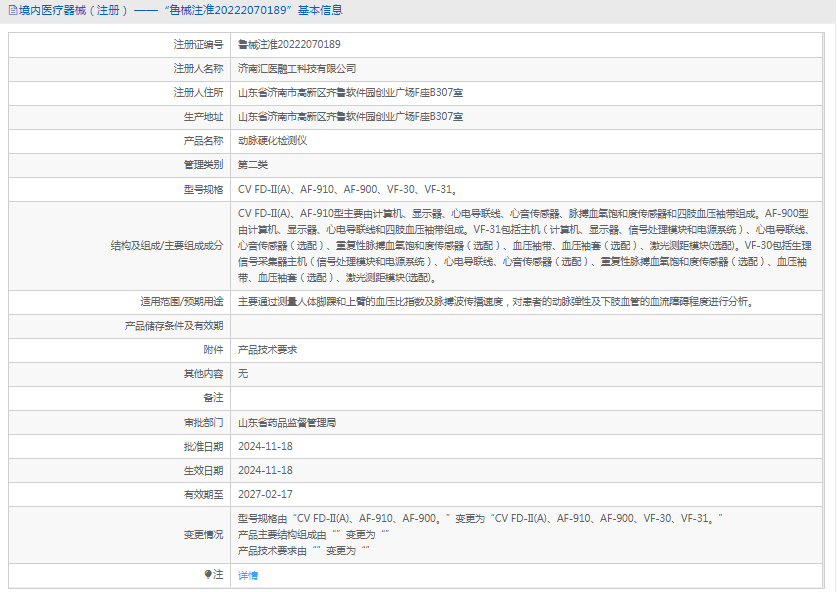Viewport: 837px width, 592px height.
Task: Click the 管理类别 label
Action: 203,165
